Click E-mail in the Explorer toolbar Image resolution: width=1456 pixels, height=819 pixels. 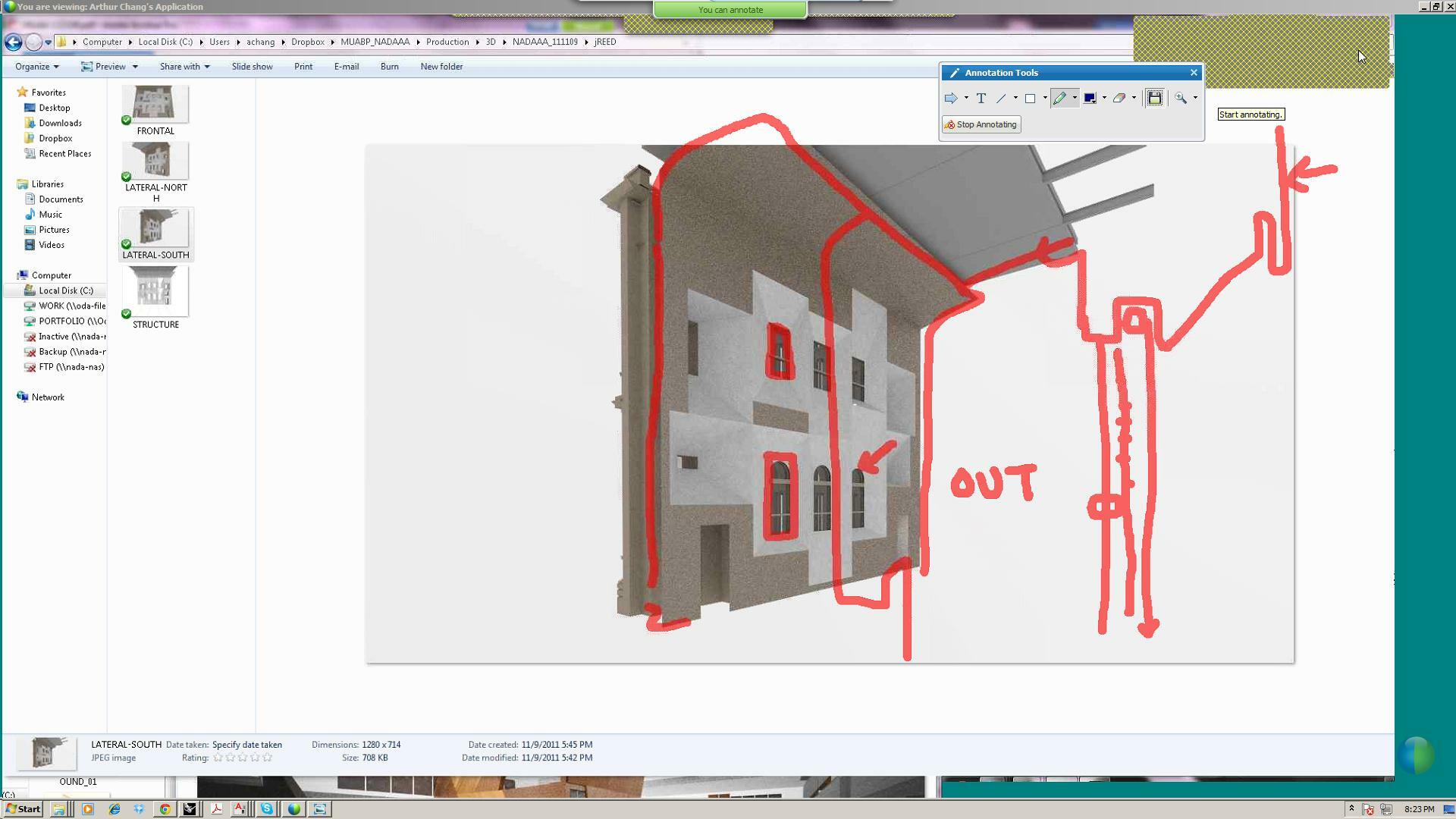pyautogui.click(x=347, y=67)
